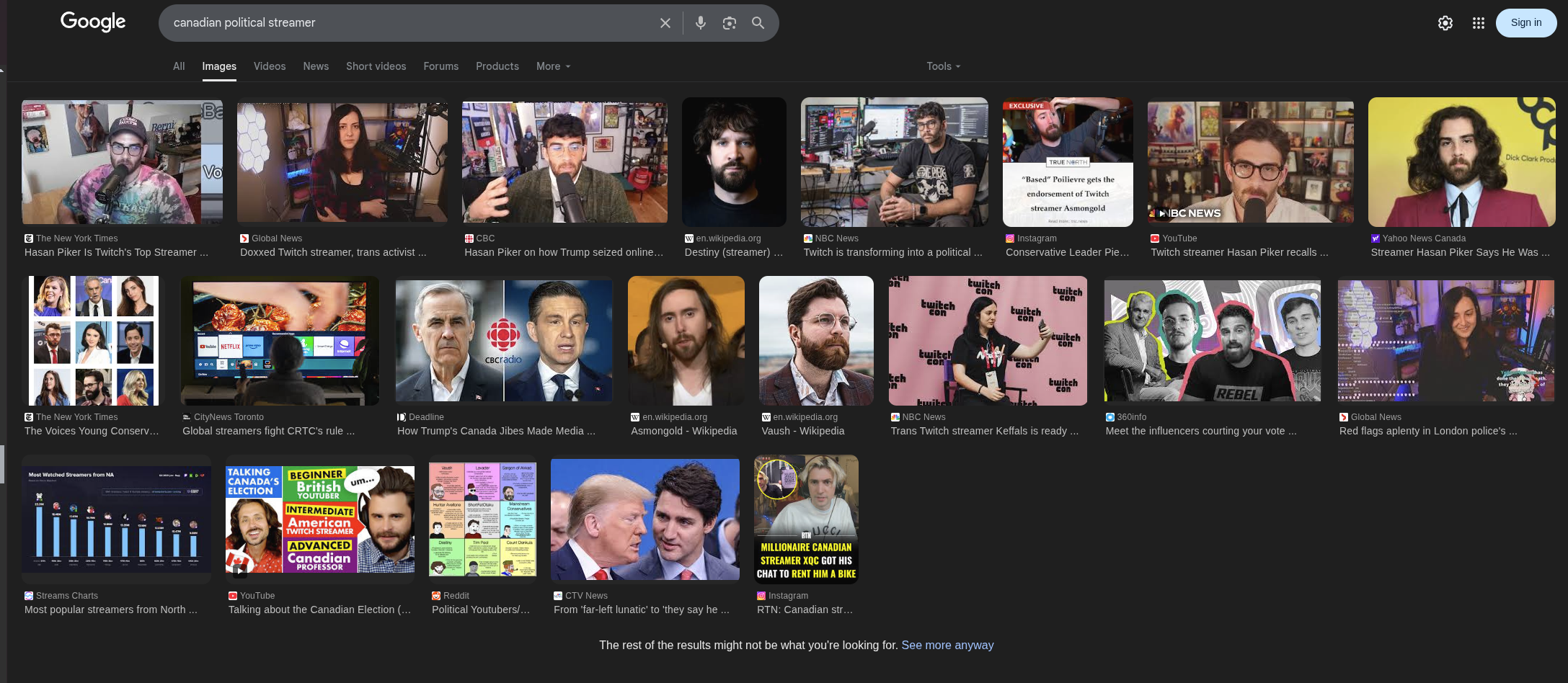The image size is (1568, 683).
Task: View xQc rent bike thumbnail
Action: pyautogui.click(x=806, y=519)
